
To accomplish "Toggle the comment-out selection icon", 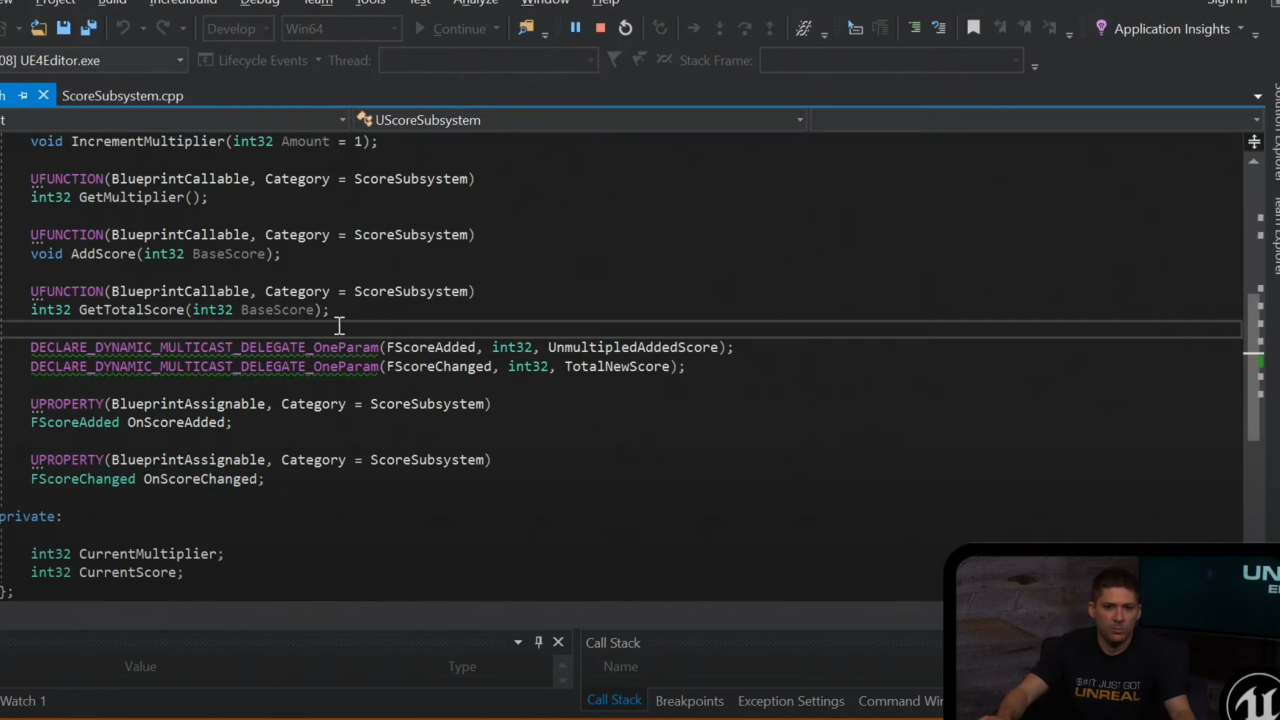I will pyautogui.click(x=916, y=28).
